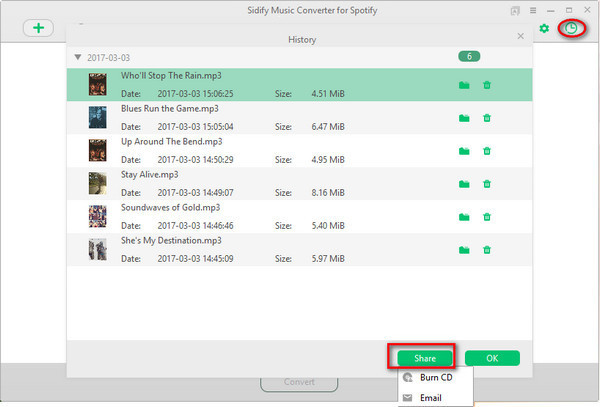
Task: Click the green plus add-music button
Action: (38, 28)
